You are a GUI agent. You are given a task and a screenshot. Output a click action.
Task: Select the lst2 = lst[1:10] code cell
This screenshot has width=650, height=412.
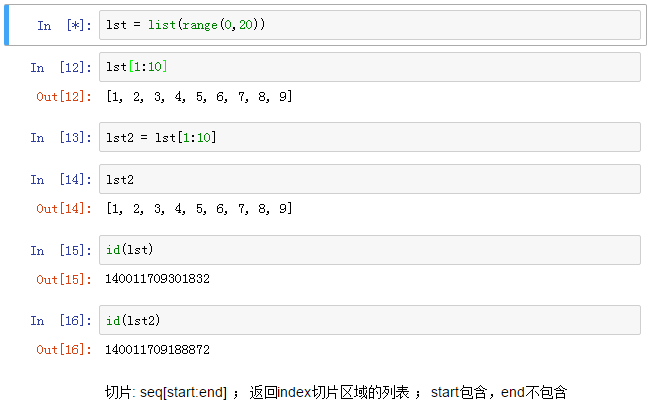[370, 137]
